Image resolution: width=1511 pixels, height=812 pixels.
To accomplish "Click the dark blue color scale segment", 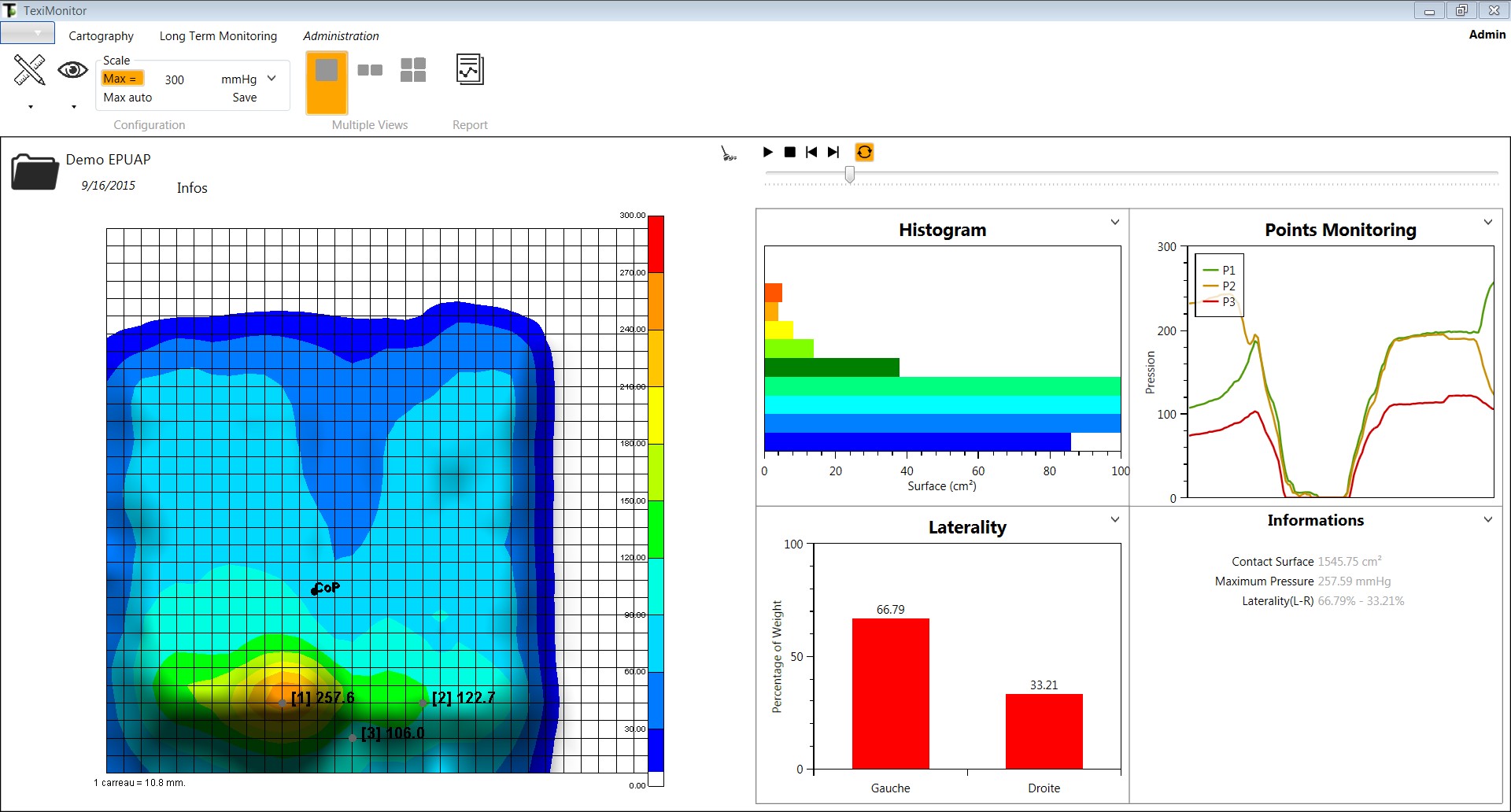I will 656,750.
